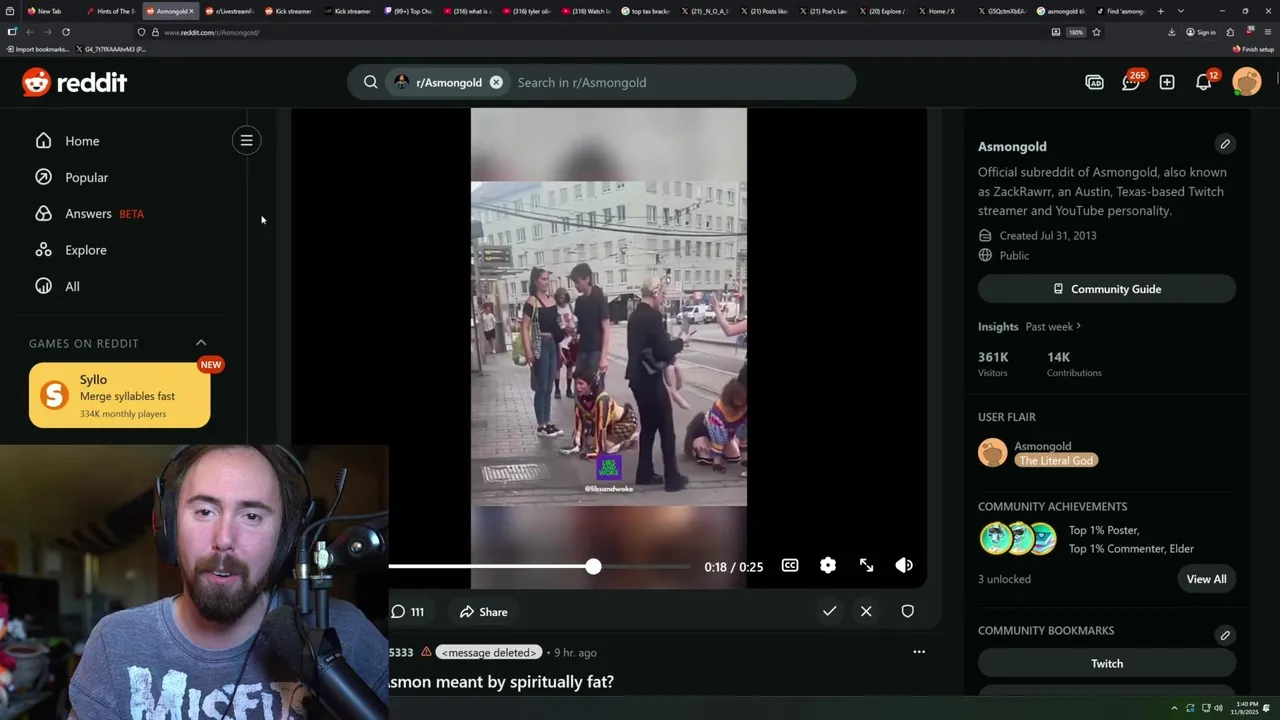Screen dimensions: 1280x720
Task: Close the active Asmongold browser tab
Action: [x=191, y=11]
